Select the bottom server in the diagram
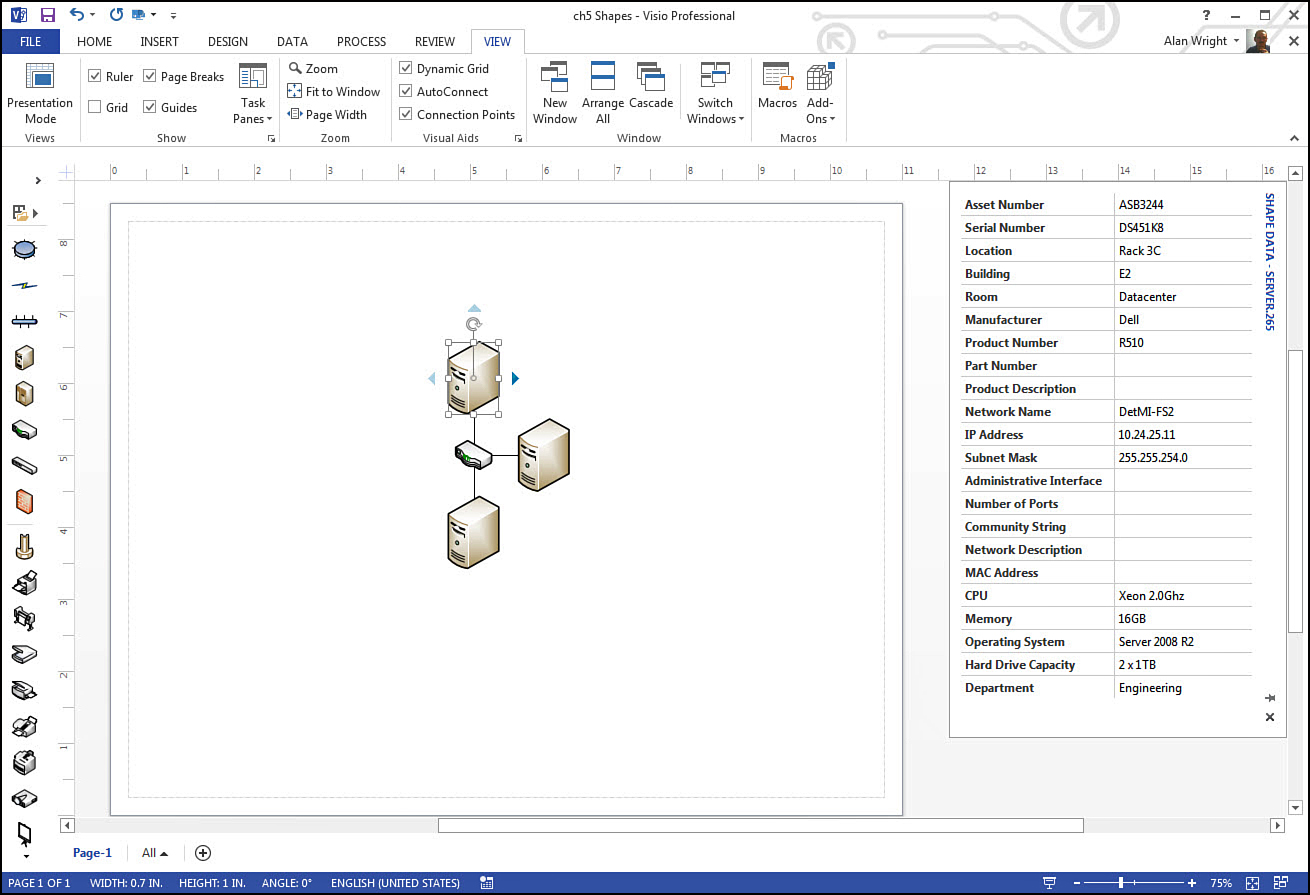Screen dimensions: 1310x895 pos(473,532)
